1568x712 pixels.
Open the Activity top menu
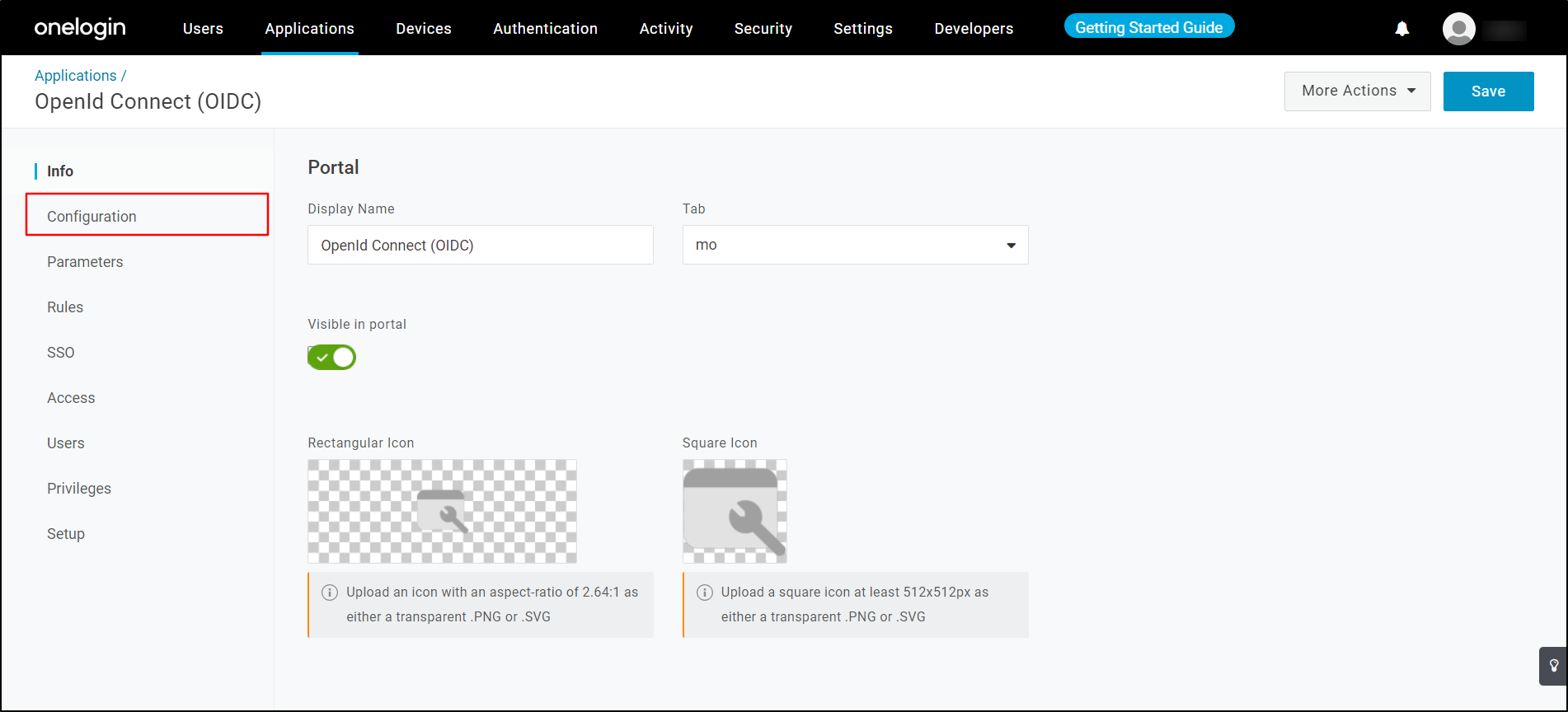666,29
